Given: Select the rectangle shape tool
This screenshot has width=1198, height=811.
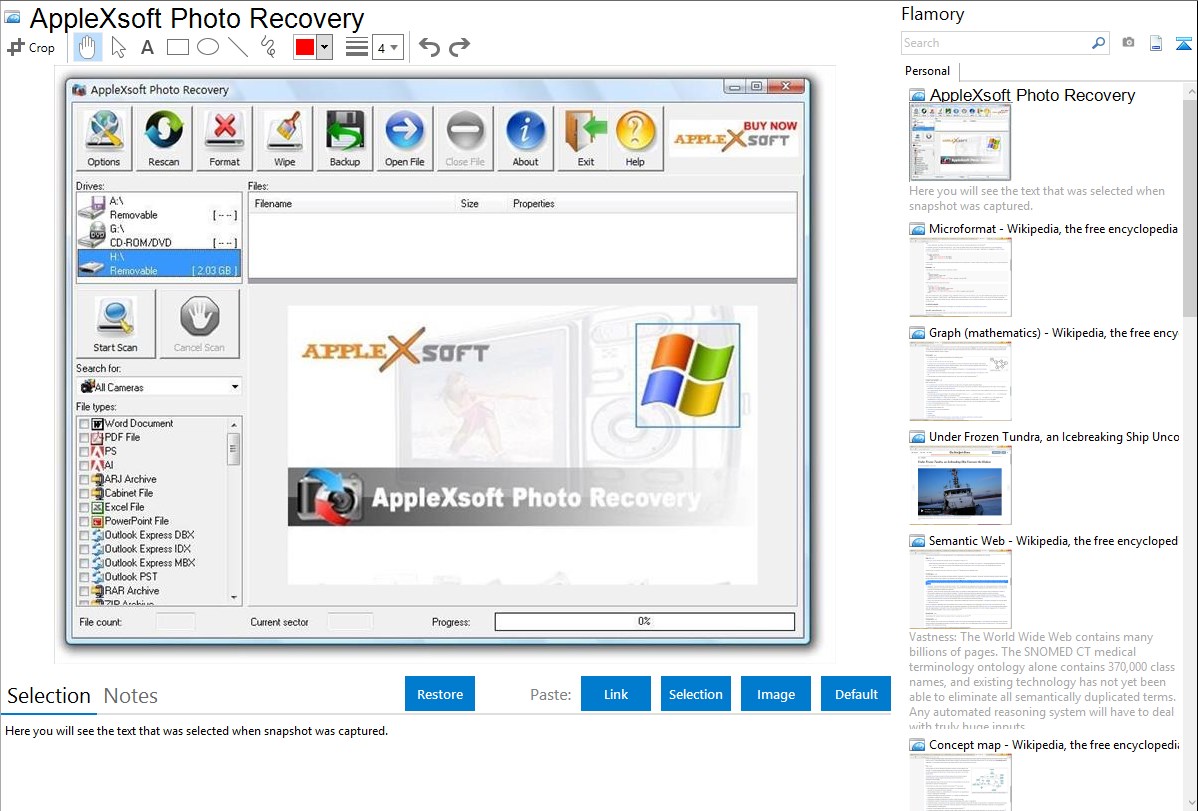Looking at the screenshot, I should [177, 47].
